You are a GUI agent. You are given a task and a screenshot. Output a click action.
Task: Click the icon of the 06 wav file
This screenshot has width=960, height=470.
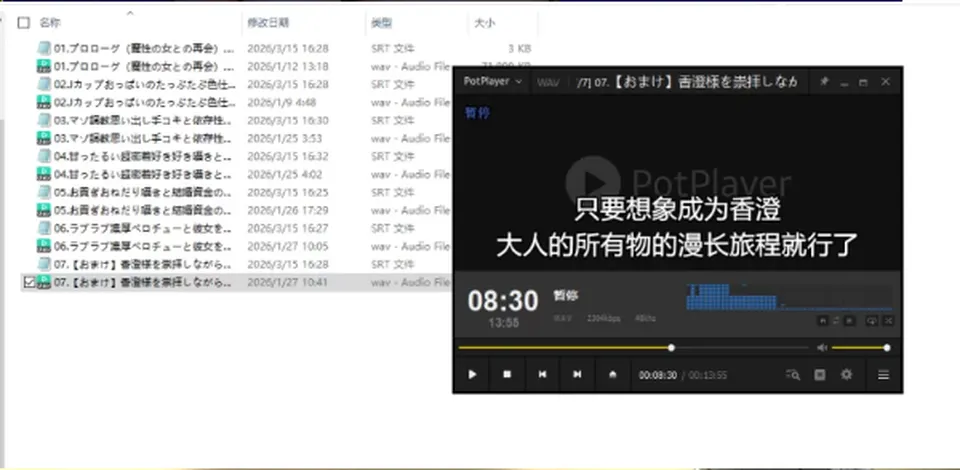point(44,246)
